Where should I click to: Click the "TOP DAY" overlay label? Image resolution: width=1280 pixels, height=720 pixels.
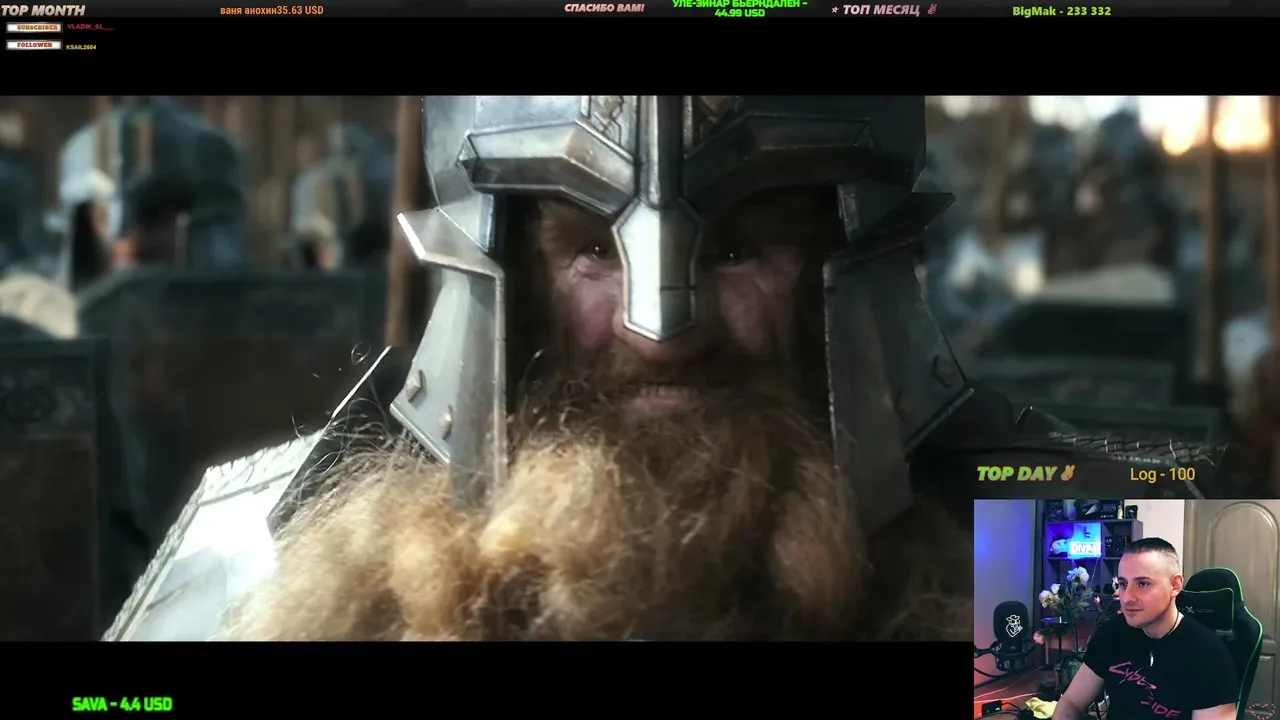pyautogui.click(x=1016, y=474)
